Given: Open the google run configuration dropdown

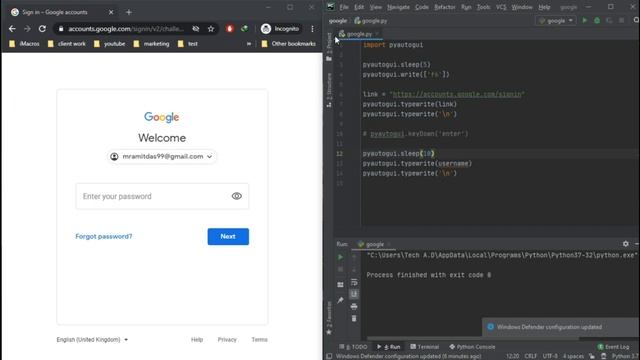Looking at the screenshot, I should pyautogui.click(x=556, y=20).
